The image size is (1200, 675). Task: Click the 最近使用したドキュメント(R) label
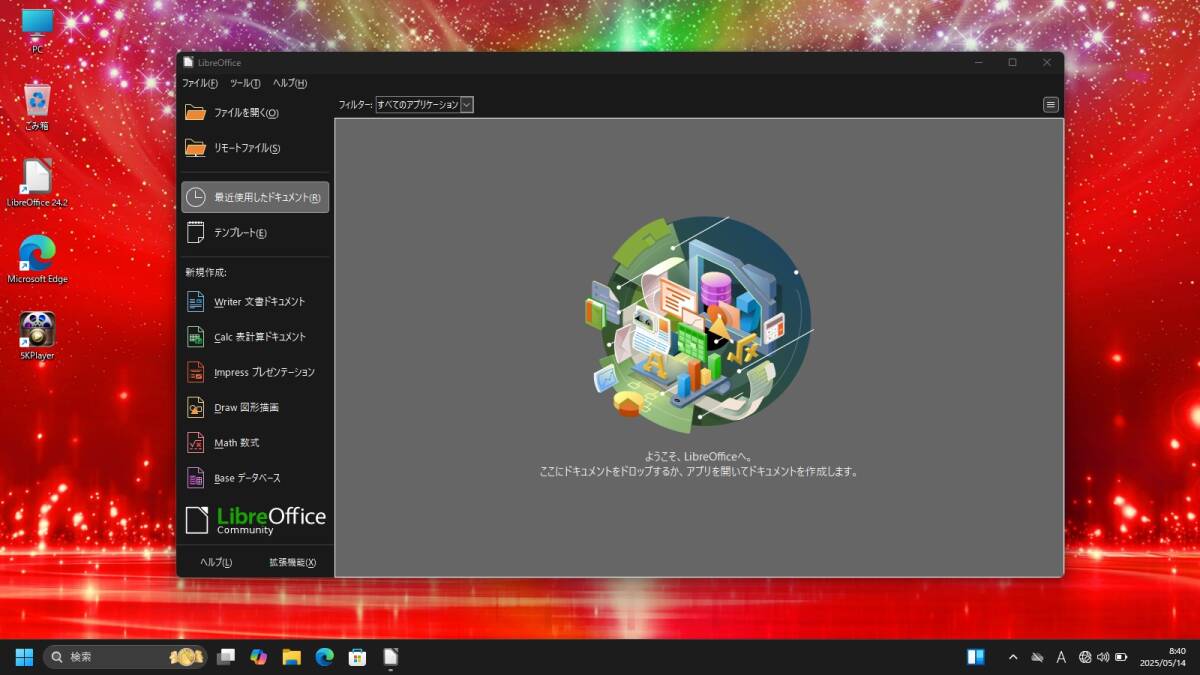pos(267,197)
